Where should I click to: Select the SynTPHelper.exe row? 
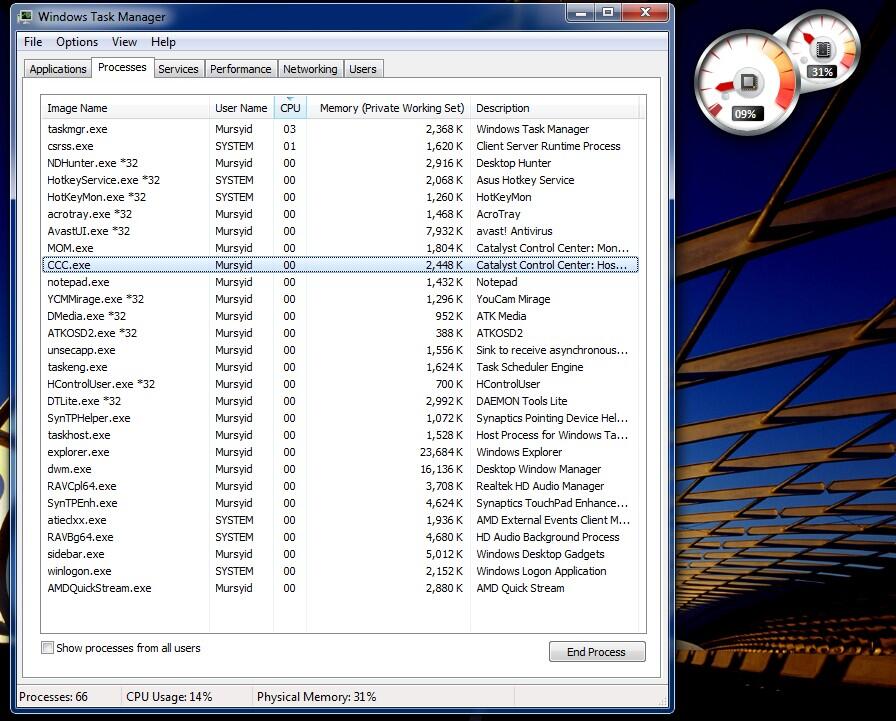tap(341, 418)
